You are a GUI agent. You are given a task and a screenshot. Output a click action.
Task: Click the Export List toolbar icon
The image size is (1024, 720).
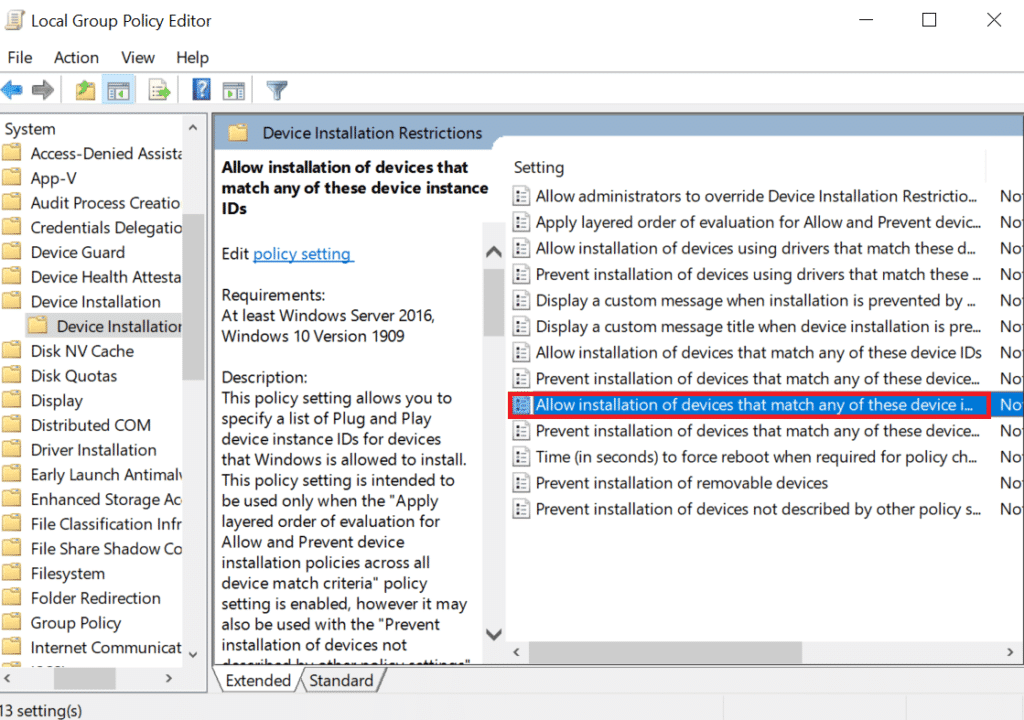pos(159,89)
